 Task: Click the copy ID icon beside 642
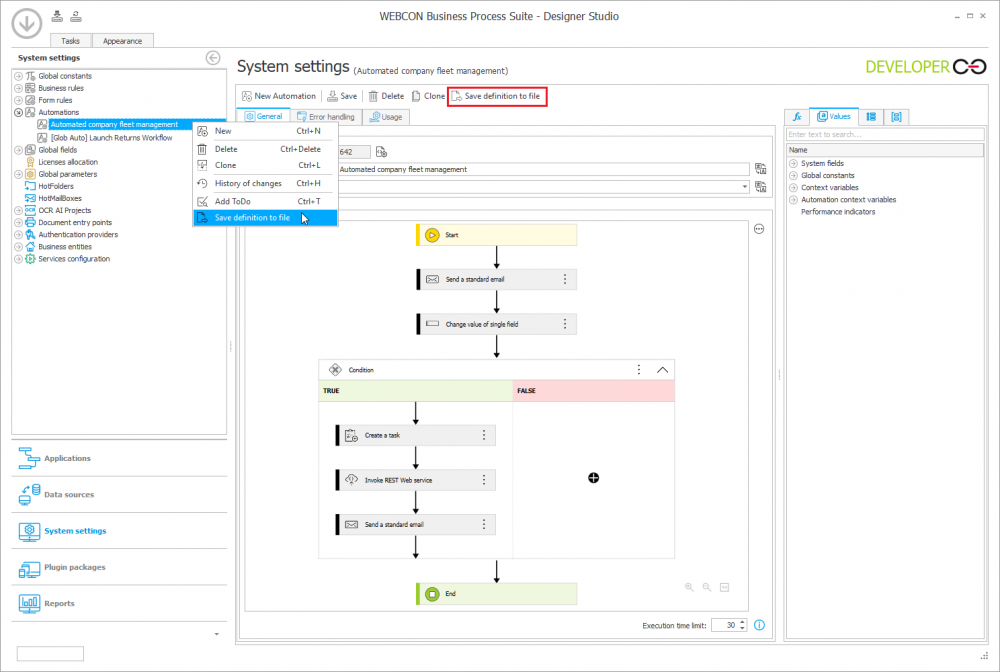[381, 152]
